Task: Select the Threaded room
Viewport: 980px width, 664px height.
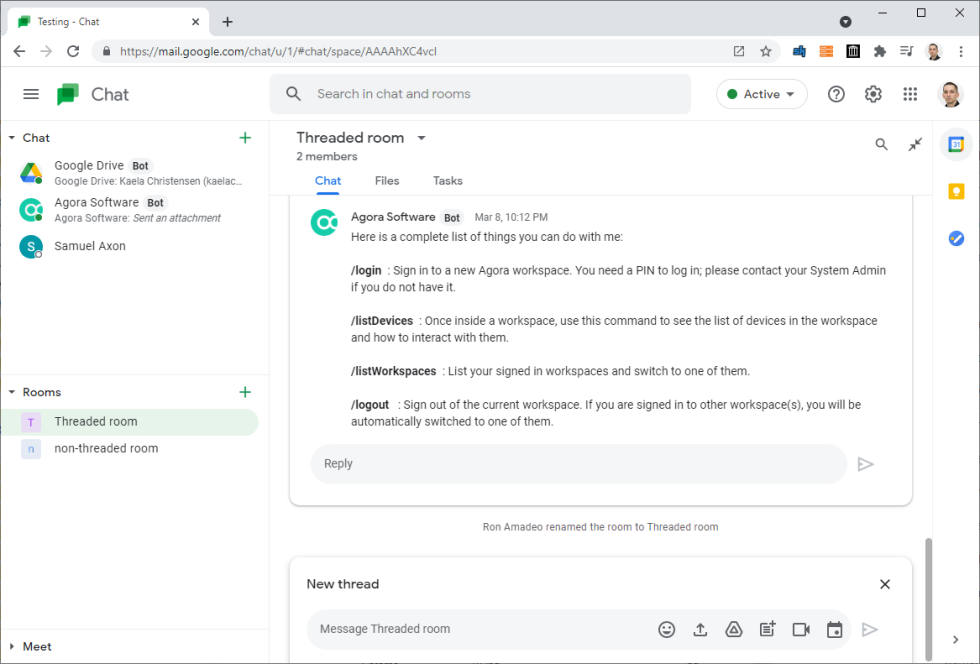Action: (x=131, y=421)
